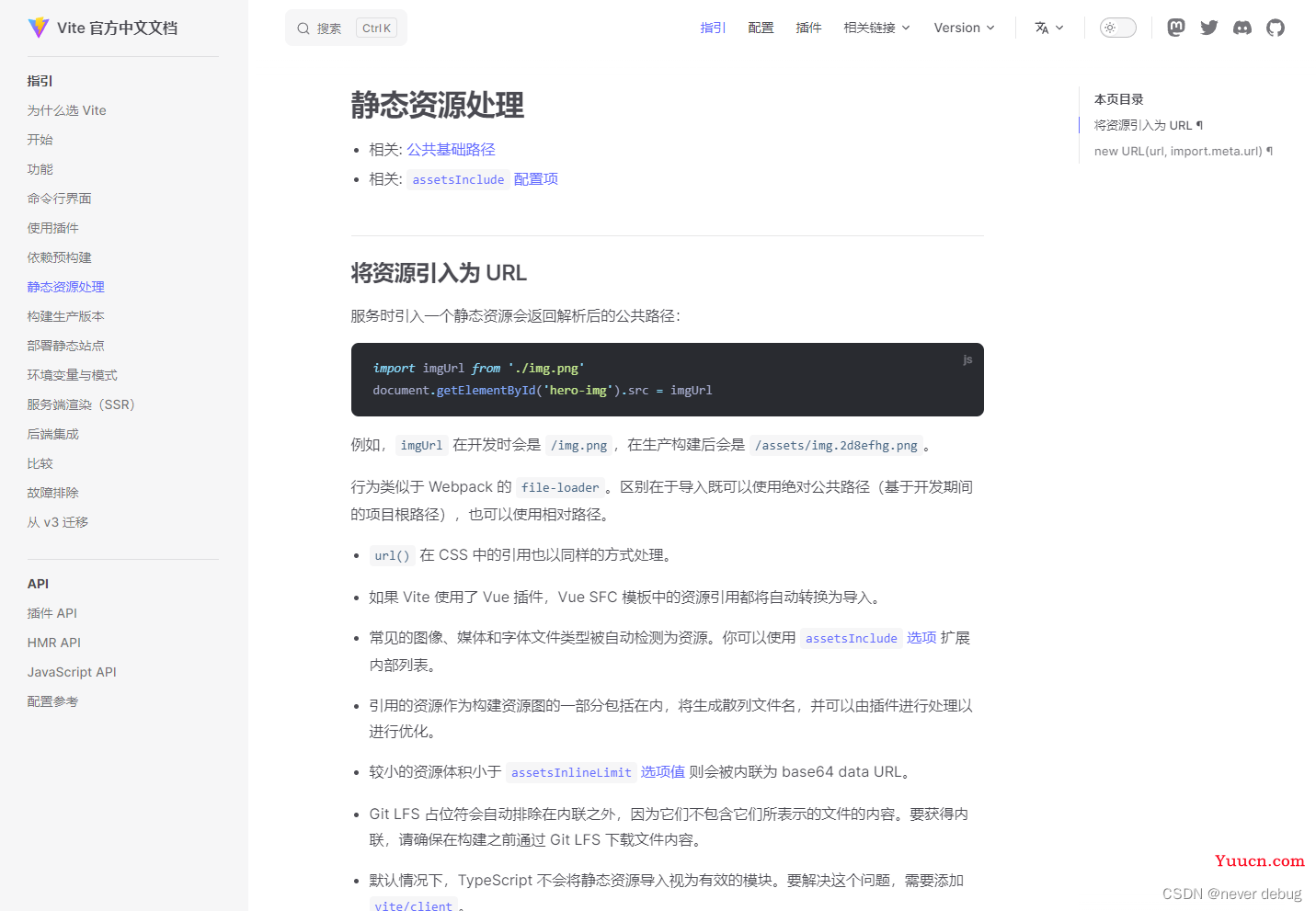Open sidebar item 部署静态站点
This screenshot has height=911, width=1316.
click(x=66, y=346)
